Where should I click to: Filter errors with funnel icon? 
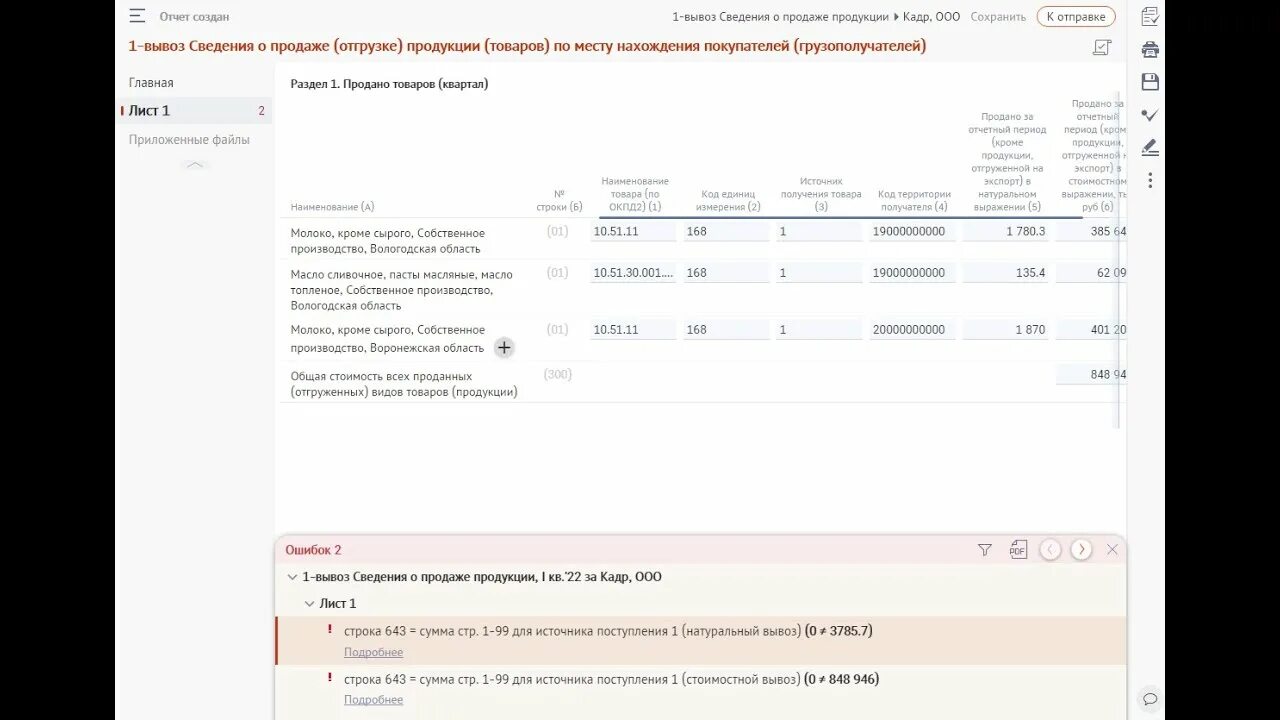click(x=985, y=550)
